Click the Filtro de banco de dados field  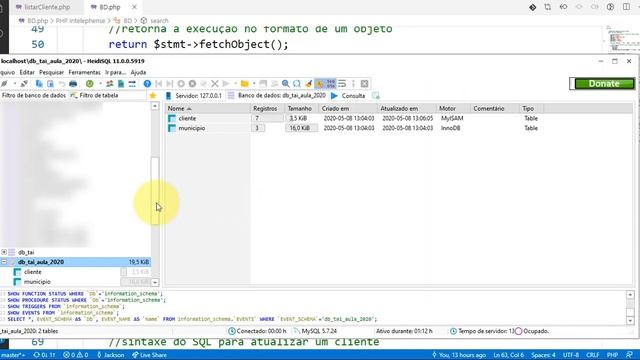pos(34,96)
